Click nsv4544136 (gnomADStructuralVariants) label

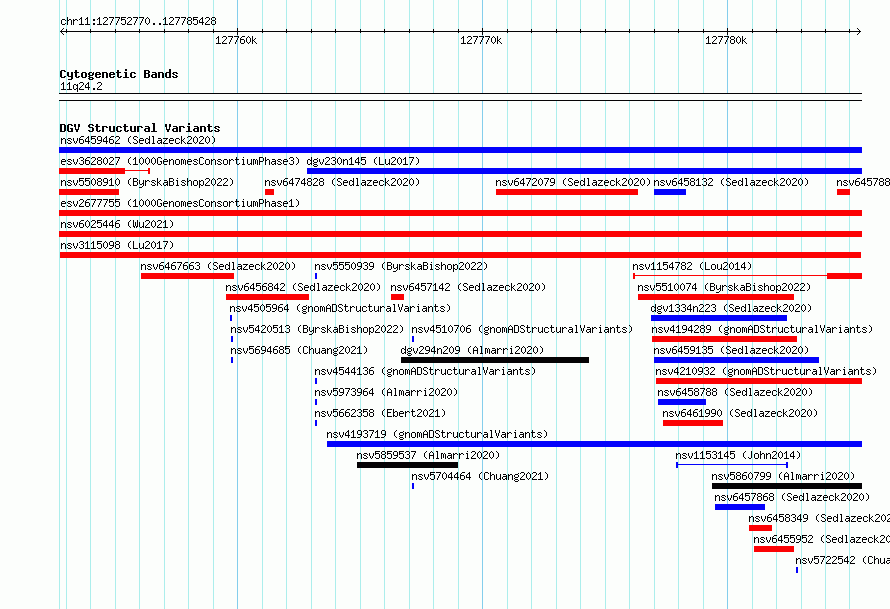coord(425,371)
